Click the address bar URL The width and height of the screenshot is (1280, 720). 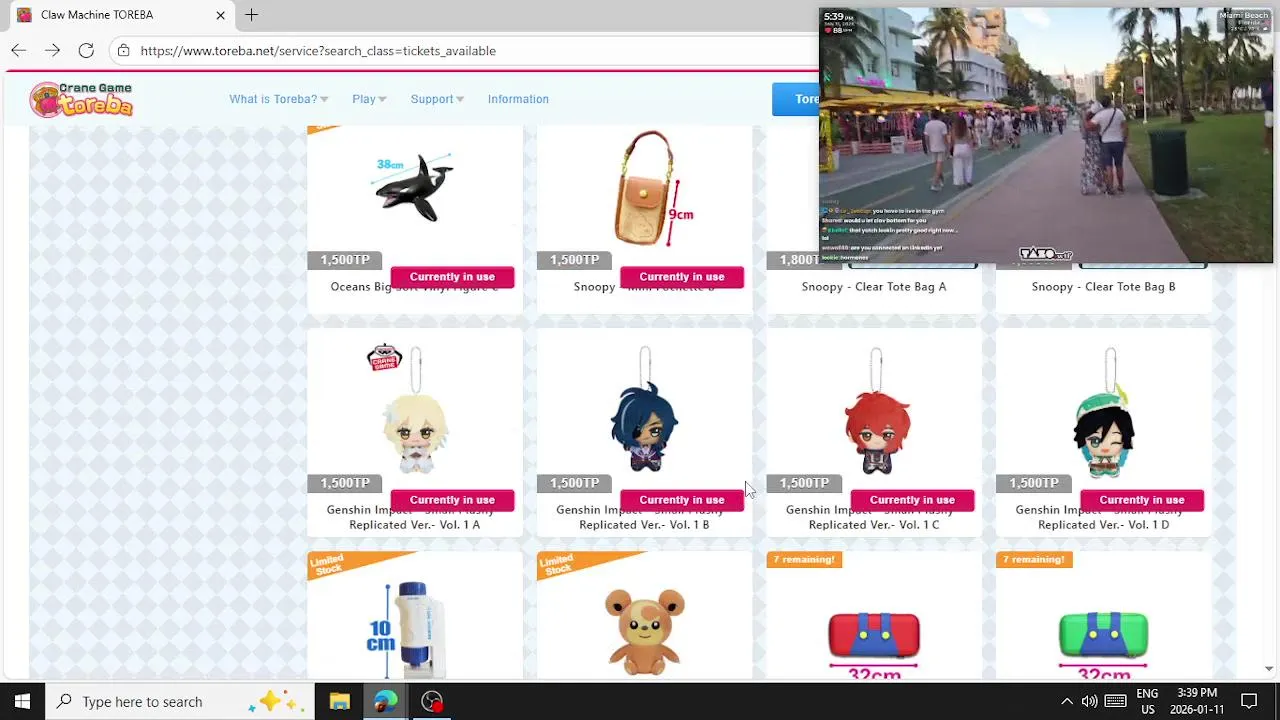pyautogui.click(x=318, y=51)
